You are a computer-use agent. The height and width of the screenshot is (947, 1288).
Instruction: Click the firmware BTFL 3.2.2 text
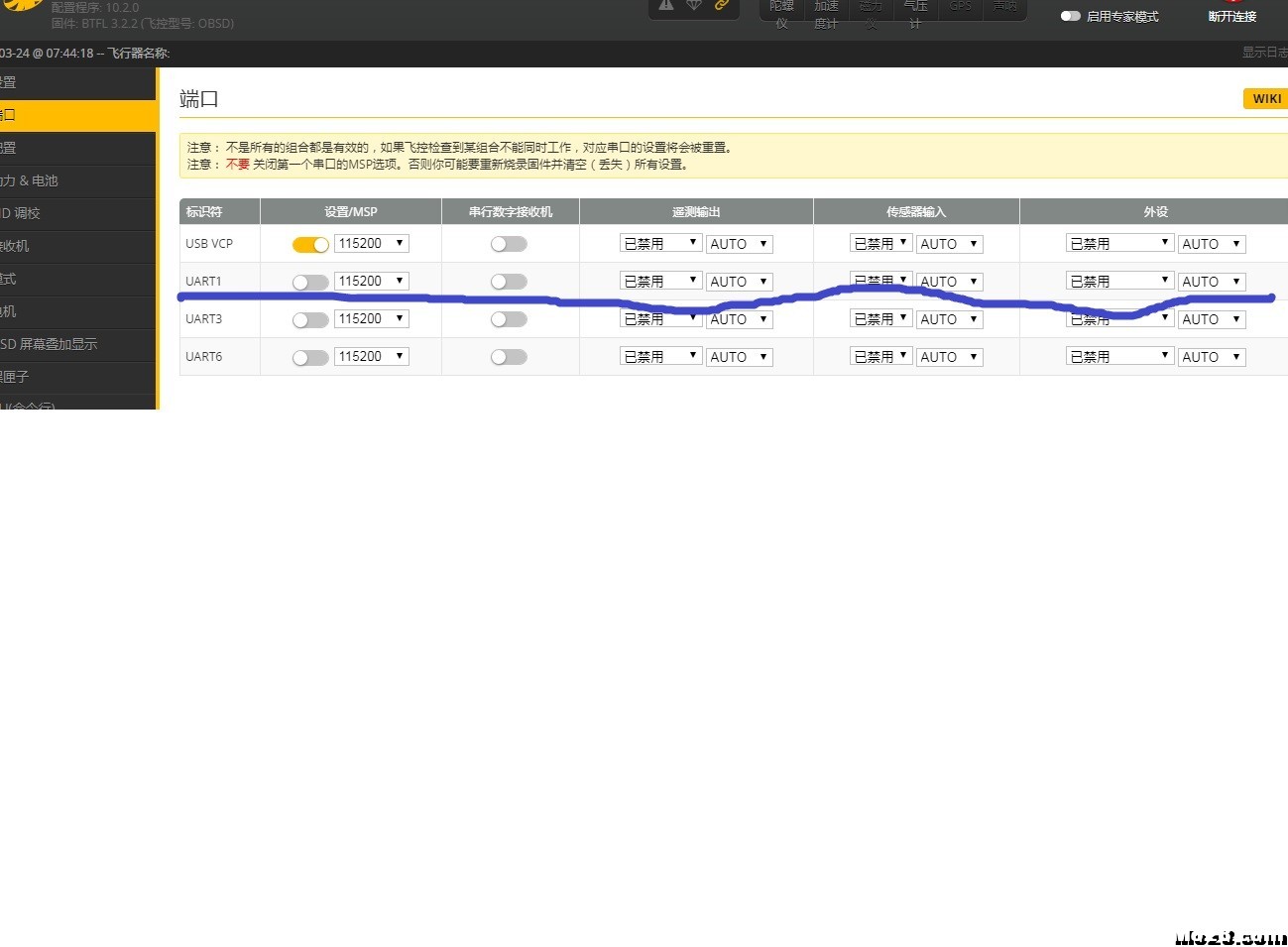coord(143,23)
